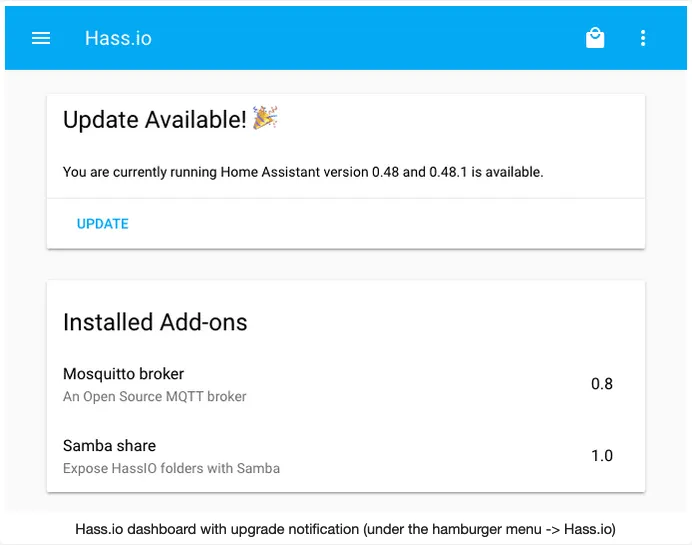
Task: Click 'Expose HassIO folders with Samba' description
Action: click(171, 468)
